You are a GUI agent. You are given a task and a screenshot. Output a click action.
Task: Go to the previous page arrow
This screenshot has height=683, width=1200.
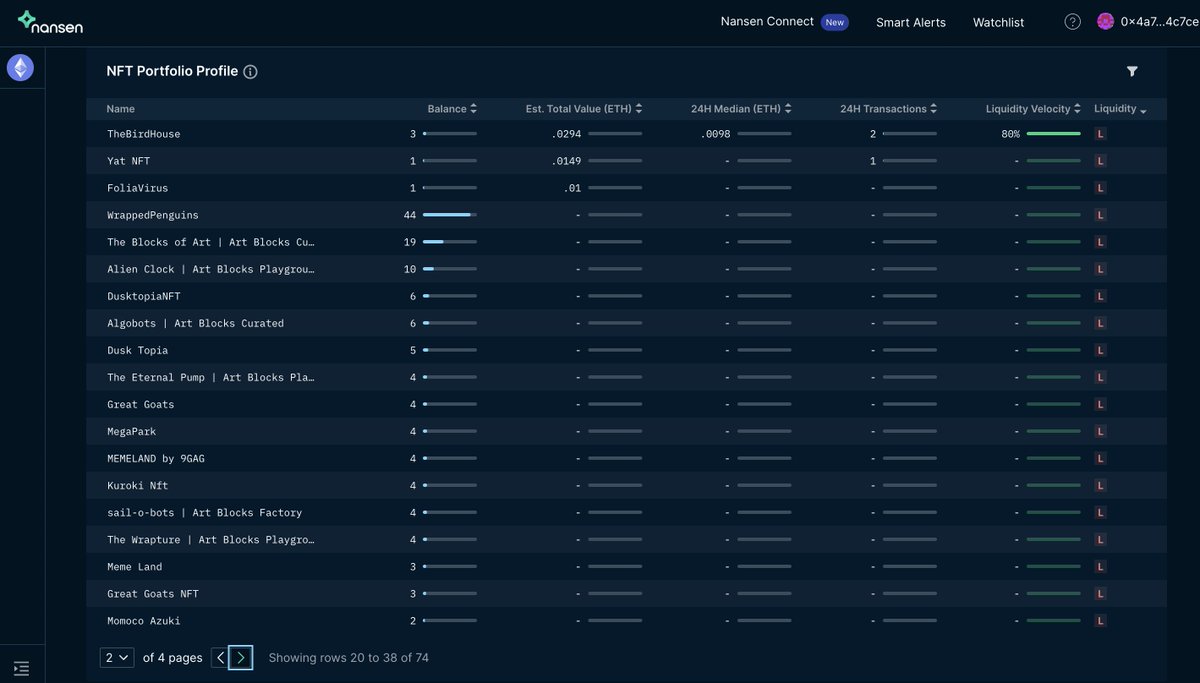click(x=220, y=657)
